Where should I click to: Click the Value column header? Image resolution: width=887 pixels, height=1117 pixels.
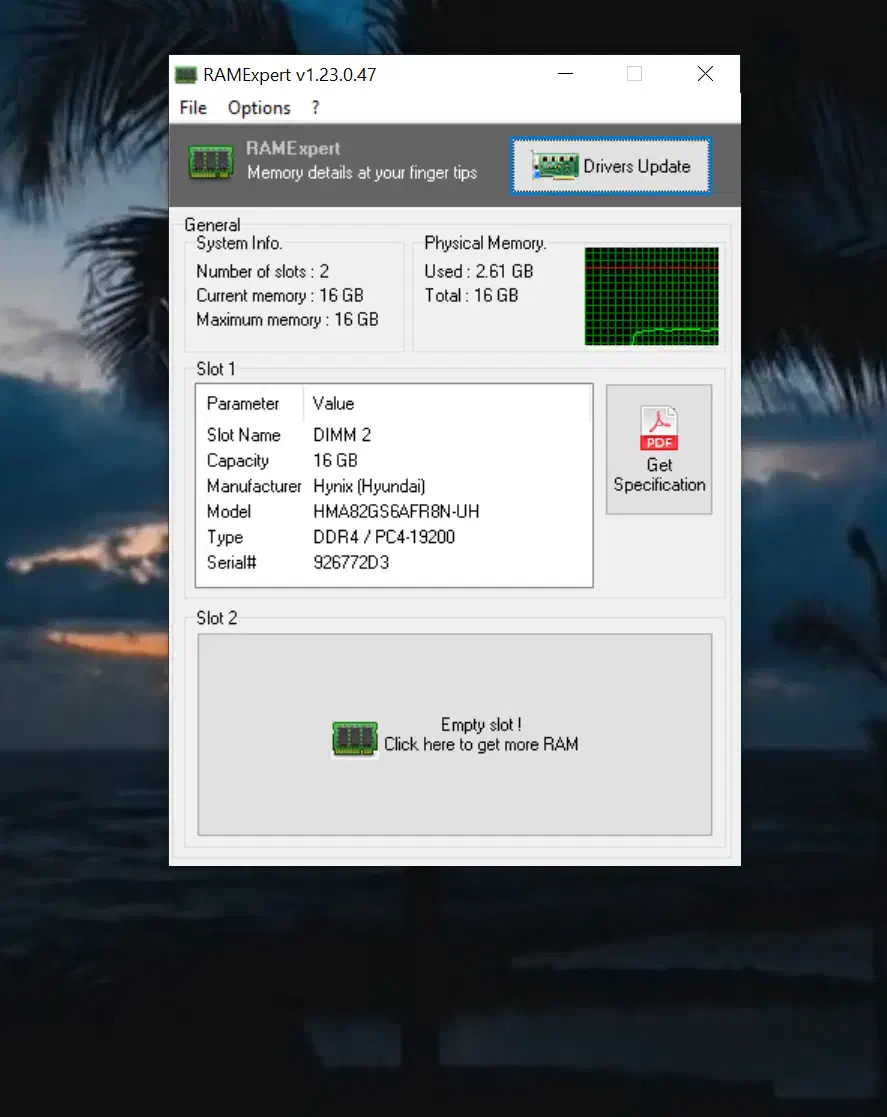coord(333,404)
